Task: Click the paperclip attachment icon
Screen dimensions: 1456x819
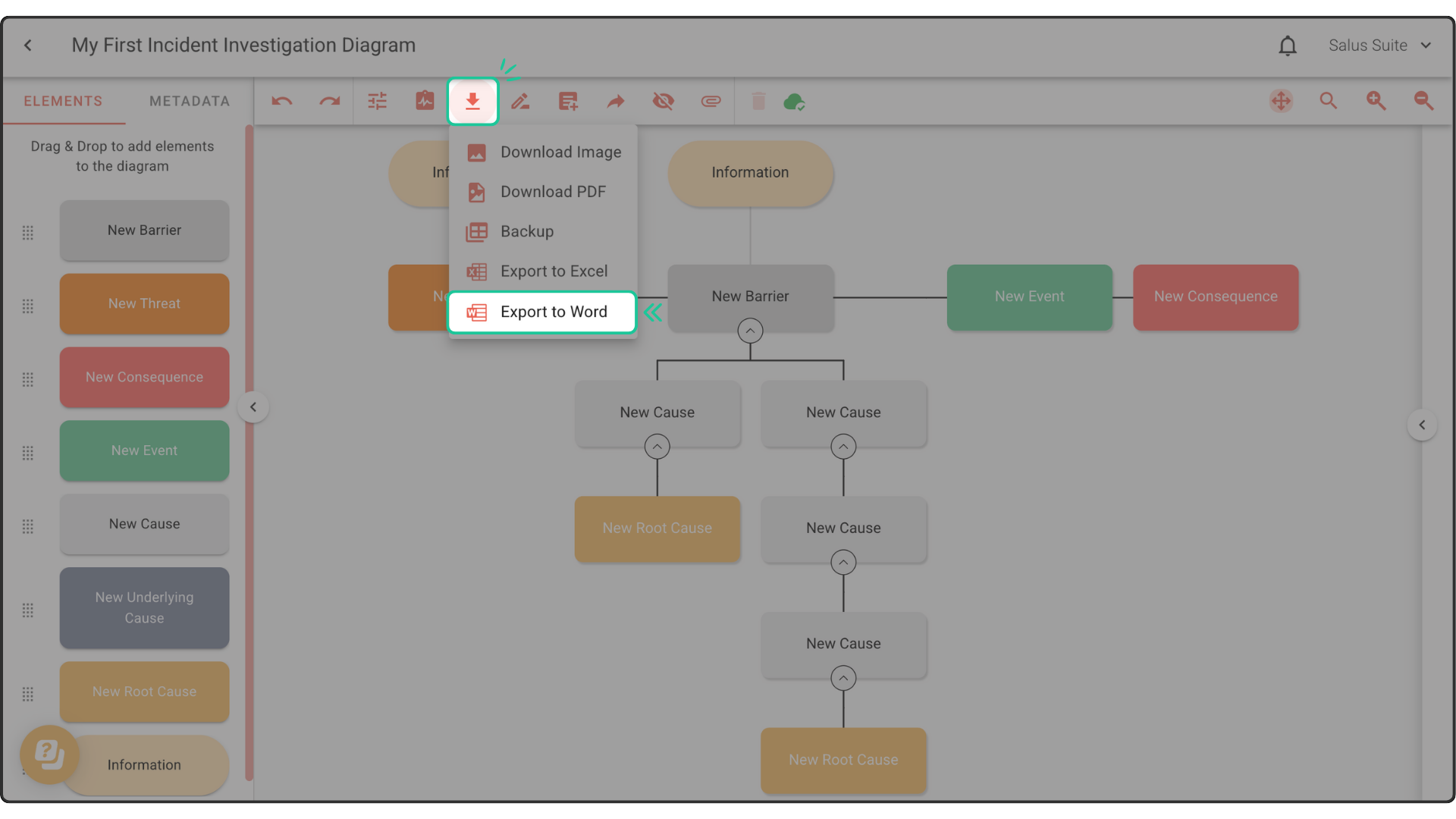Action: 711,101
